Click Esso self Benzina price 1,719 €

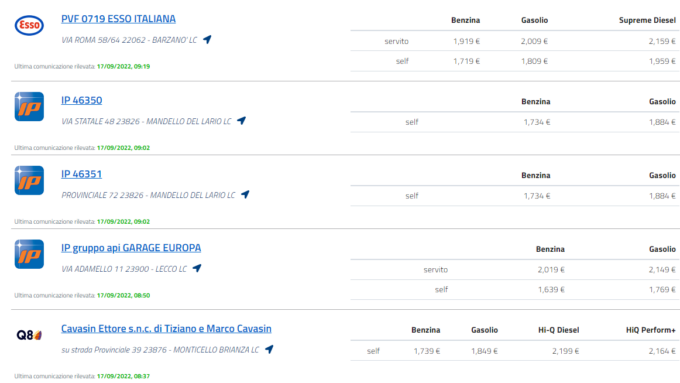click(467, 61)
